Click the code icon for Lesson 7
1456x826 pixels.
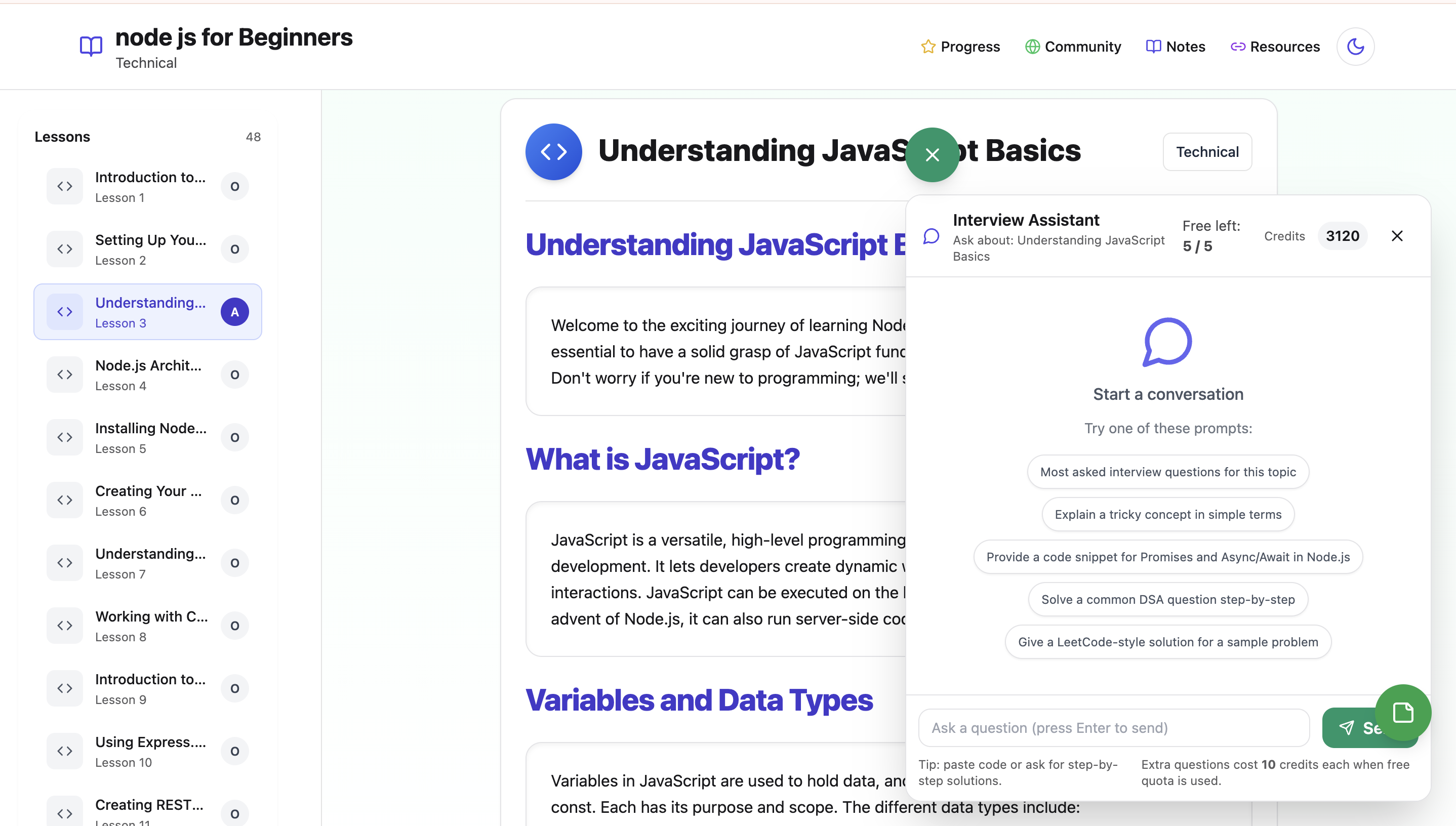65,563
